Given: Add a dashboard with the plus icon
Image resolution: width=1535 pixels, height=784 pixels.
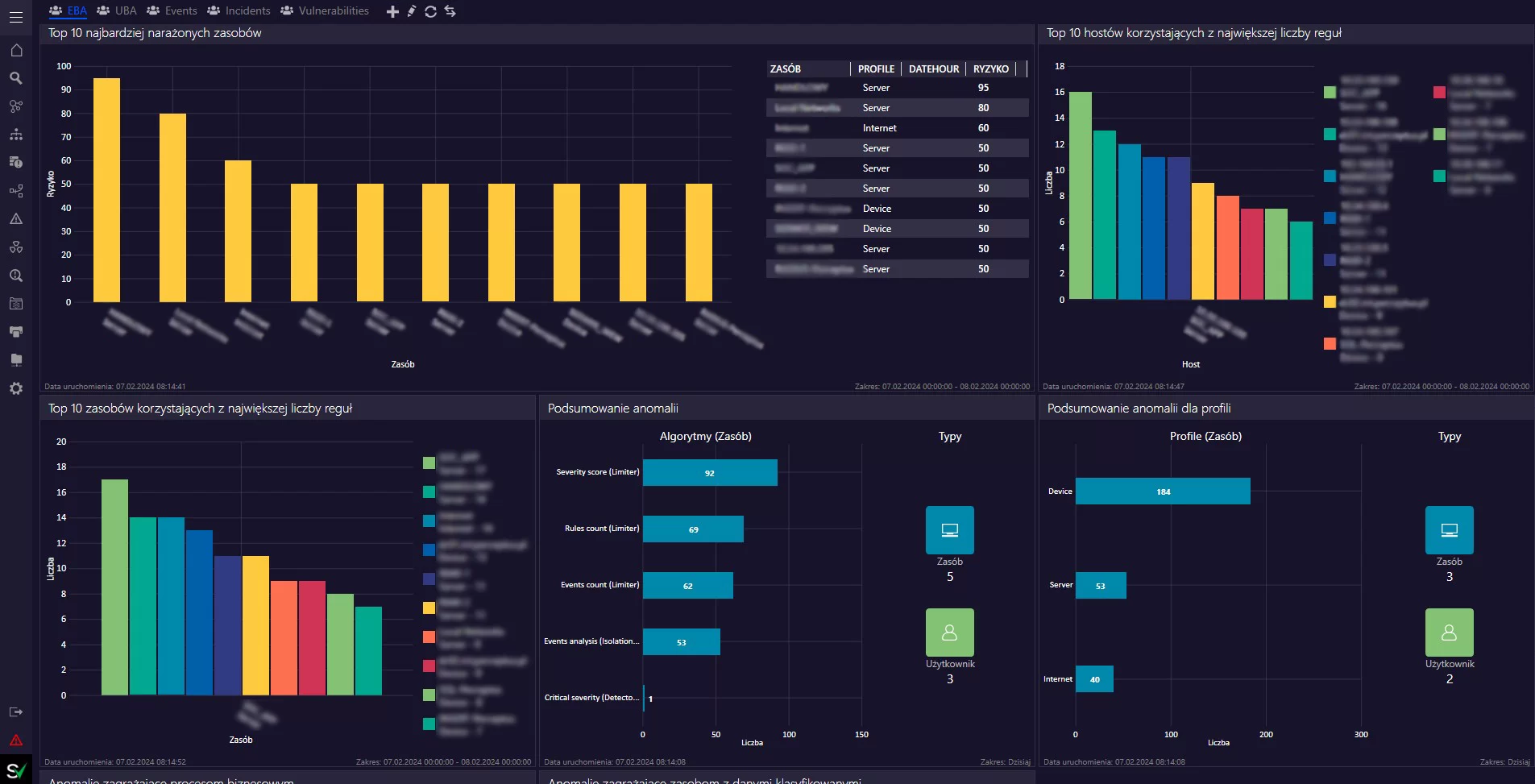Looking at the screenshot, I should (x=392, y=11).
